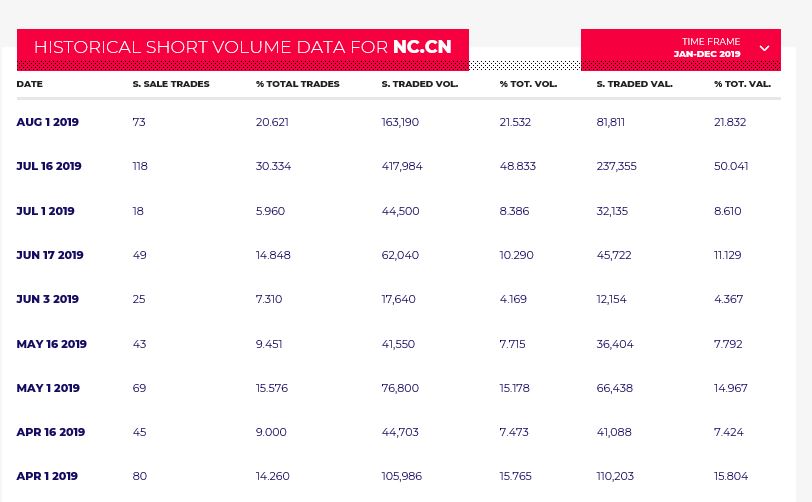Select the Jun 3 2019 date entry
Screen dimensions: 812x502
click(x=47, y=299)
